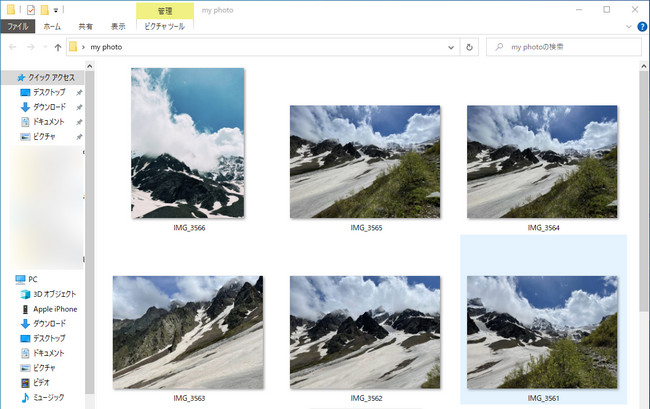Click the pin icon beside ドキュメント
Viewport: 650px width, 409px height.
pos(79,122)
